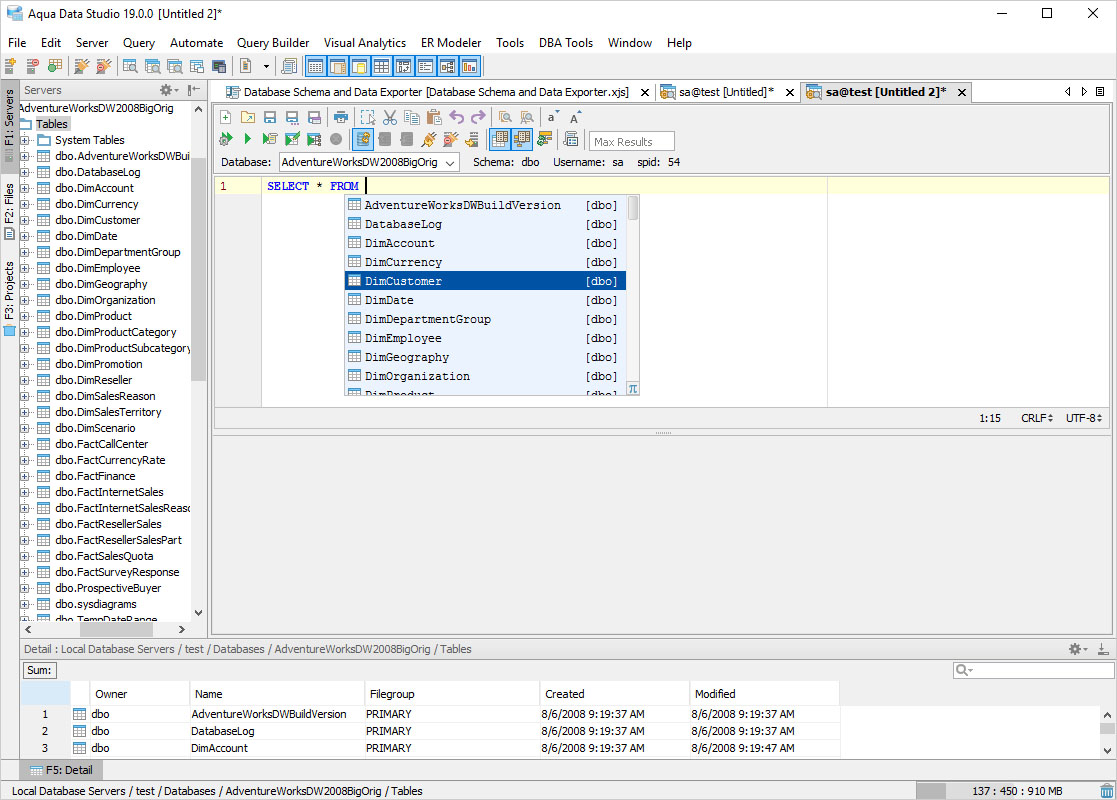The width and height of the screenshot is (1117, 800).
Task: Execute the query with the green play arrow
Action: (248, 139)
